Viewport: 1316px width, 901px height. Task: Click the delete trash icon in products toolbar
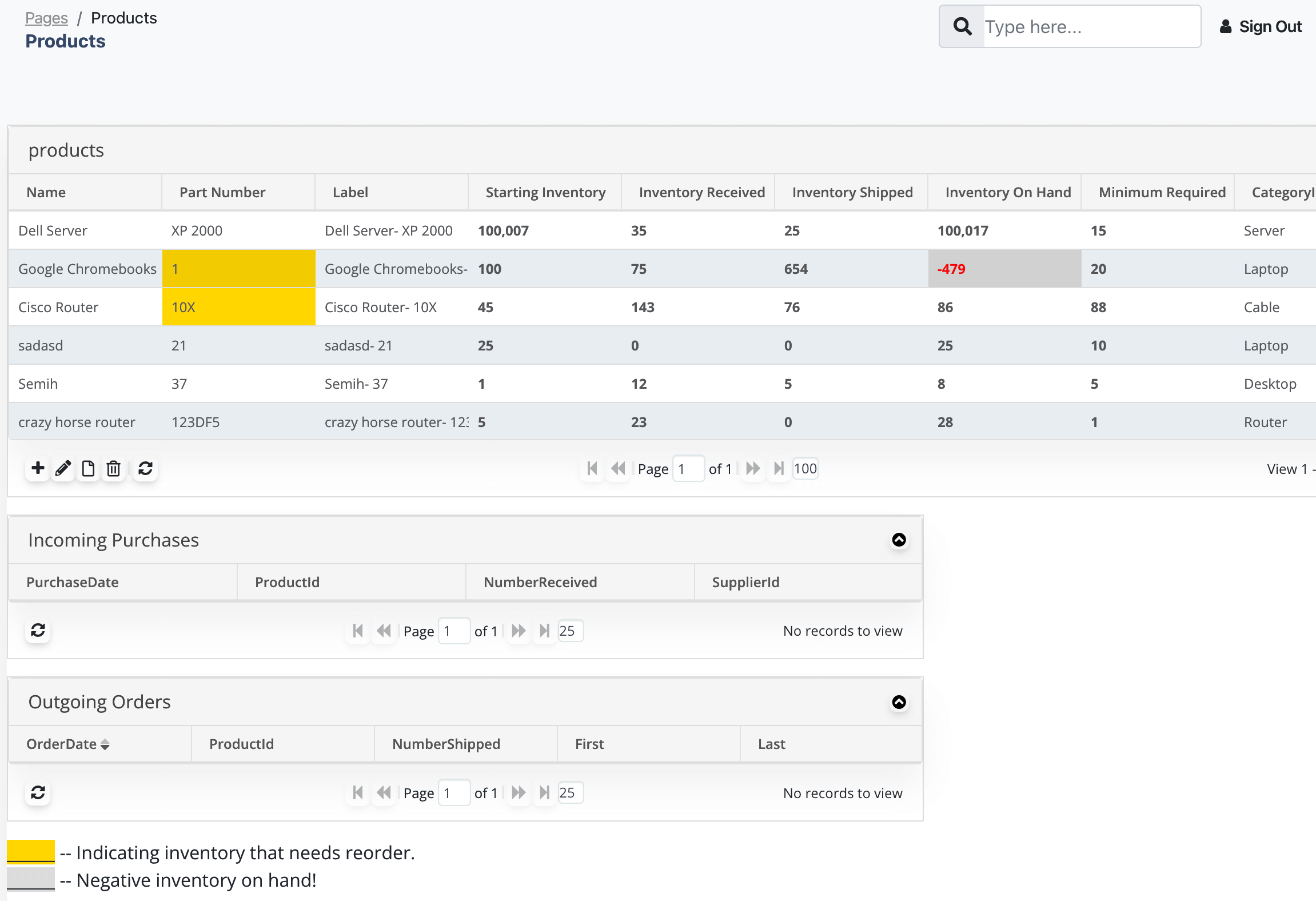point(113,468)
